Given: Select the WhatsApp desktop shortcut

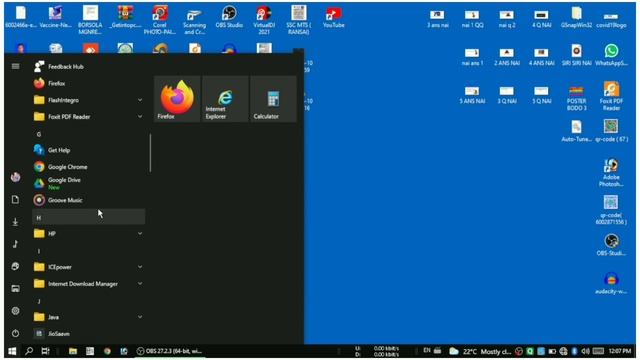Looking at the screenshot, I should [x=611, y=55].
